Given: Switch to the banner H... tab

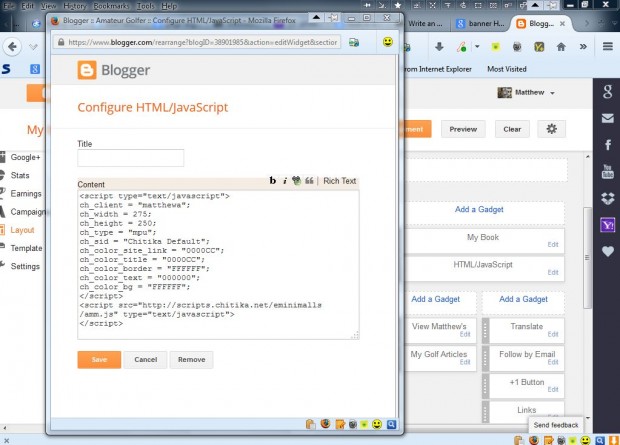Looking at the screenshot, I should [481, 24].
